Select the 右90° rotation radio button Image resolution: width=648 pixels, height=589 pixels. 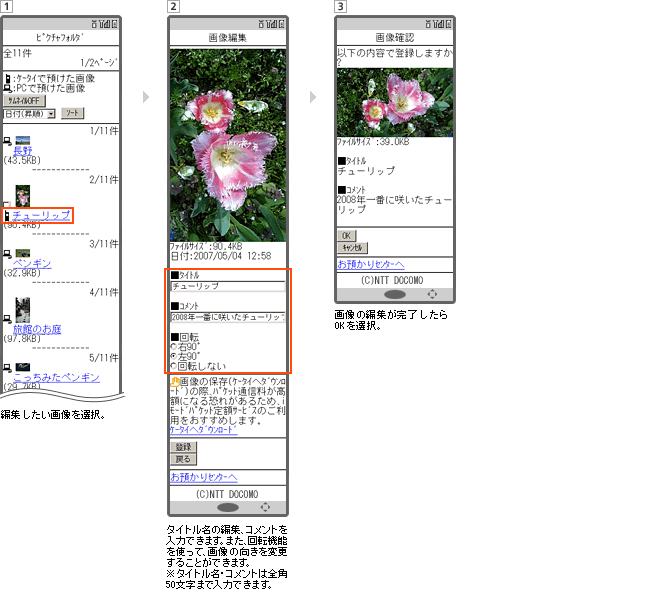tap(174, 346)
